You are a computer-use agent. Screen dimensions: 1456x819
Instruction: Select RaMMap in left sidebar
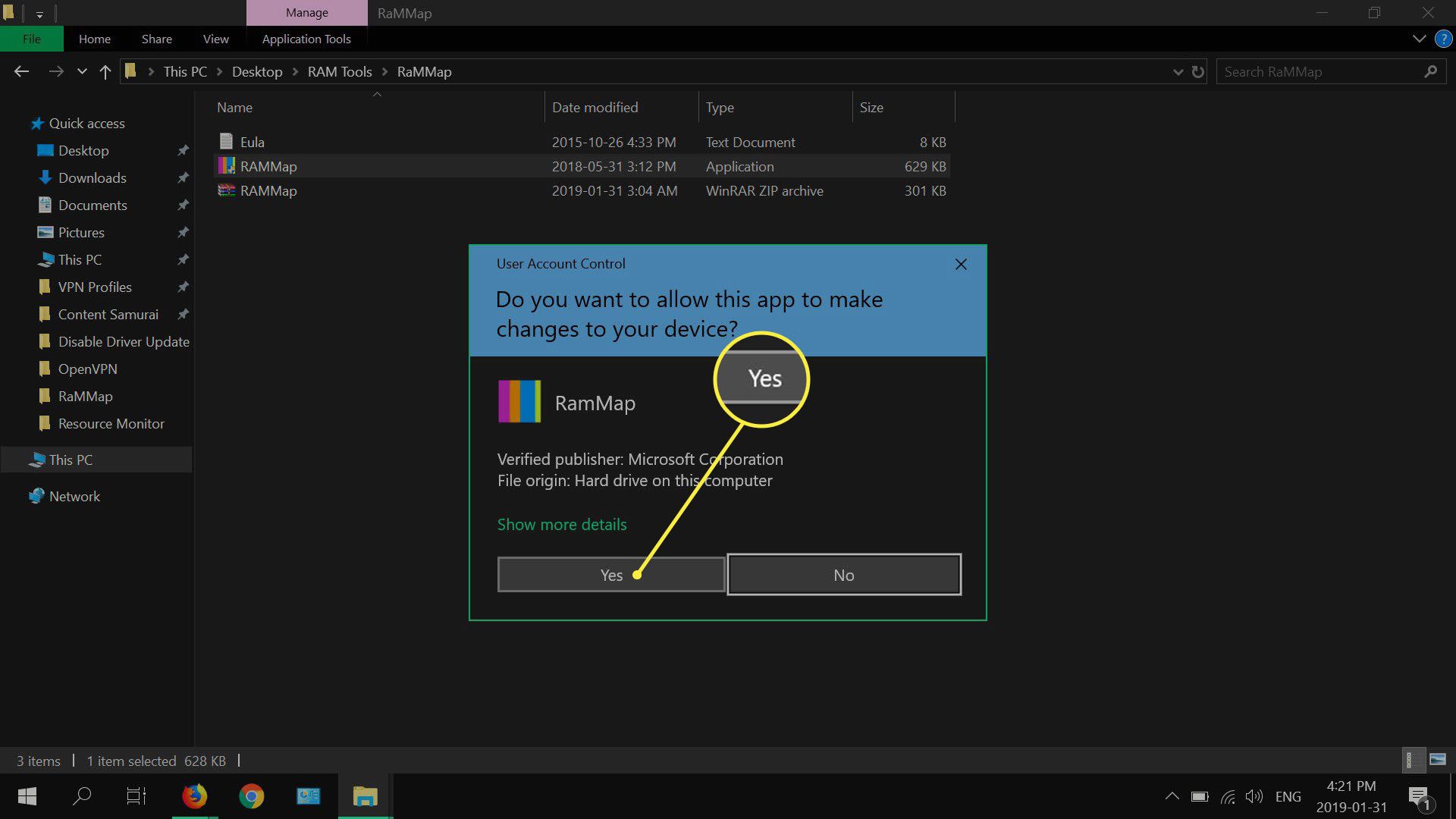(x=85, y=395)
